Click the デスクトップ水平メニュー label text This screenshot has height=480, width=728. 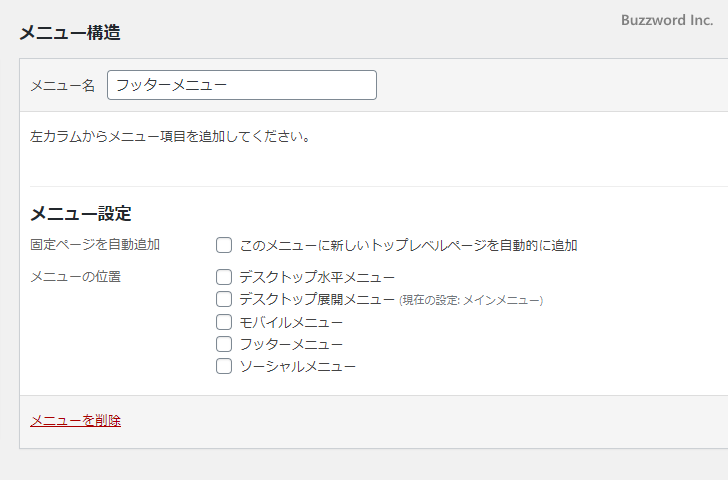point(317,277)
